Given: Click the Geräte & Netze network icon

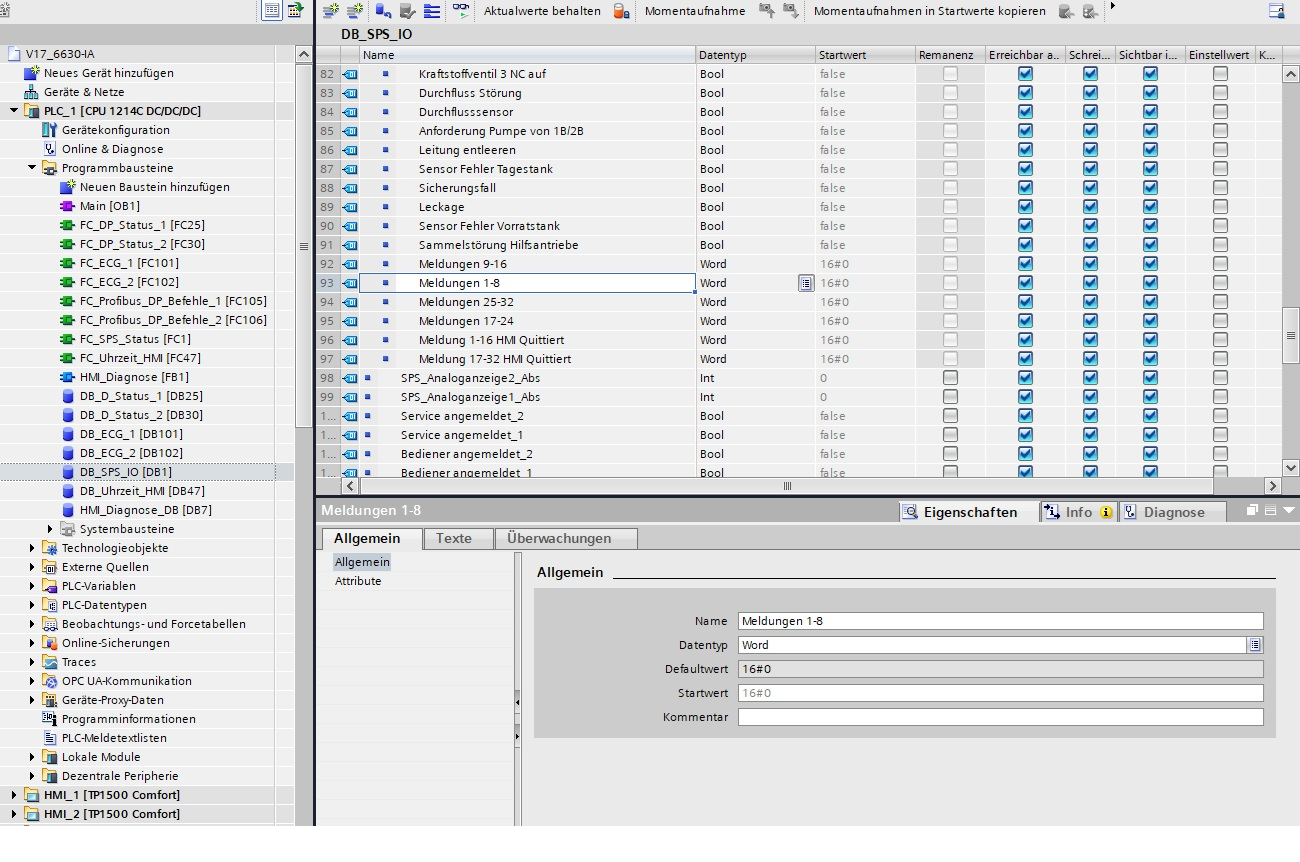Looking at the screenshot, I should click(x=31, y=92).
